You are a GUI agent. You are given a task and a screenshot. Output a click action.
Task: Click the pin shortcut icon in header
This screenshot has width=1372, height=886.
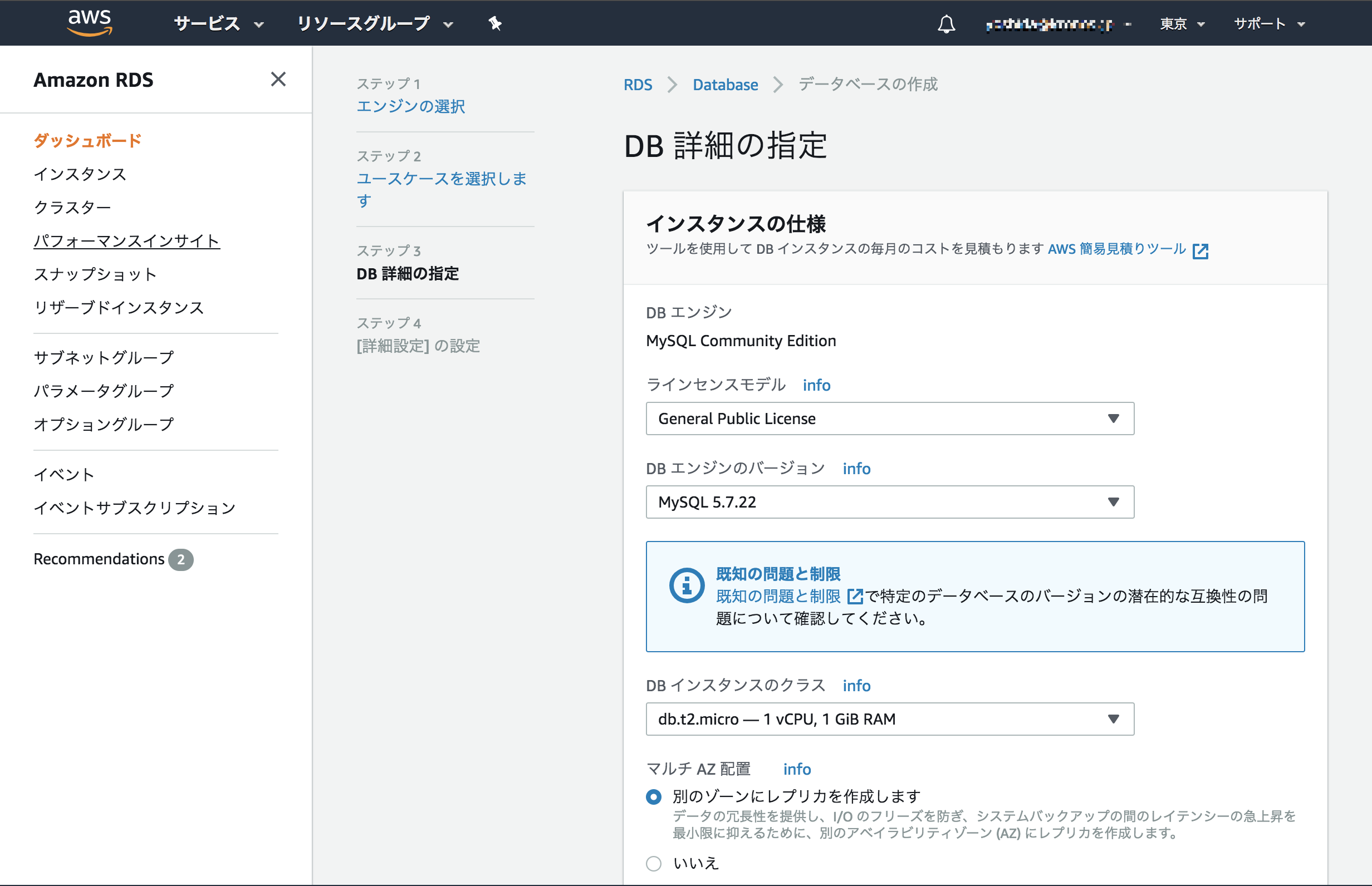[495, 23]
